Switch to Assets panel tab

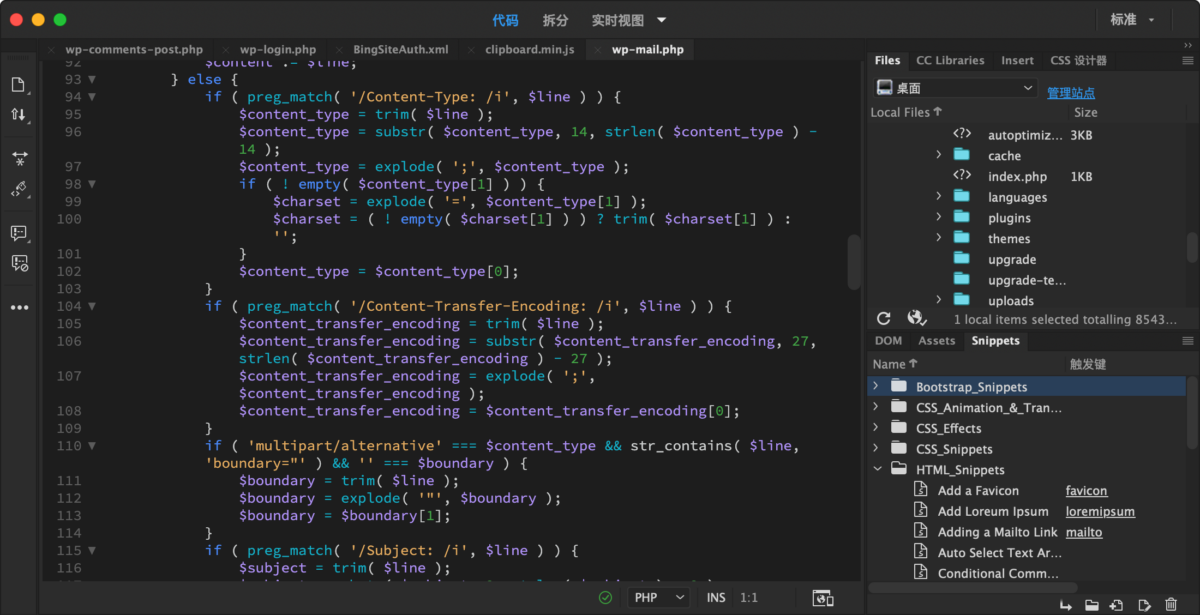[x=936, y=340]
